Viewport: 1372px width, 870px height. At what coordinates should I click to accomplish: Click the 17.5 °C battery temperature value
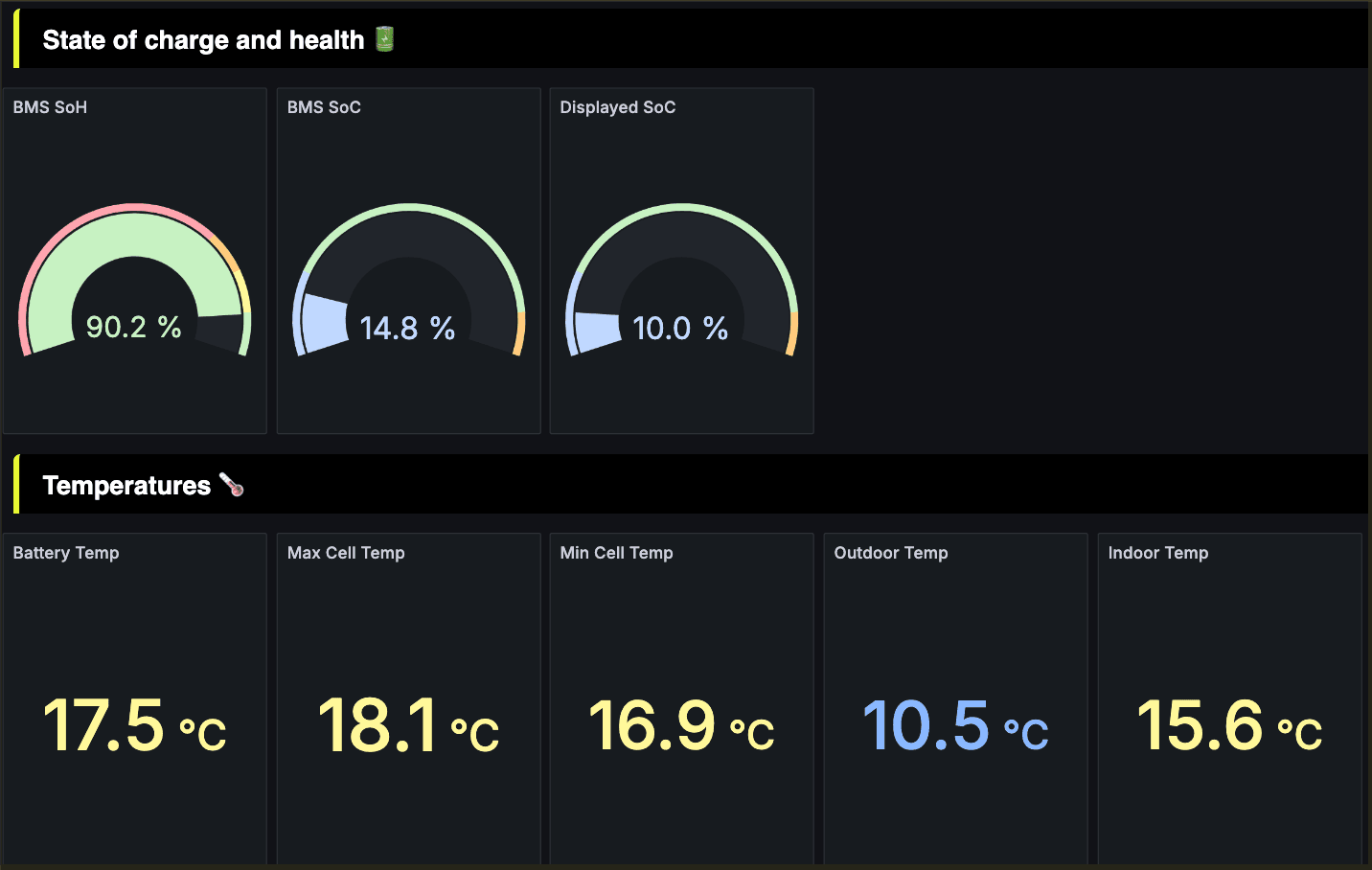click(134, 725)
